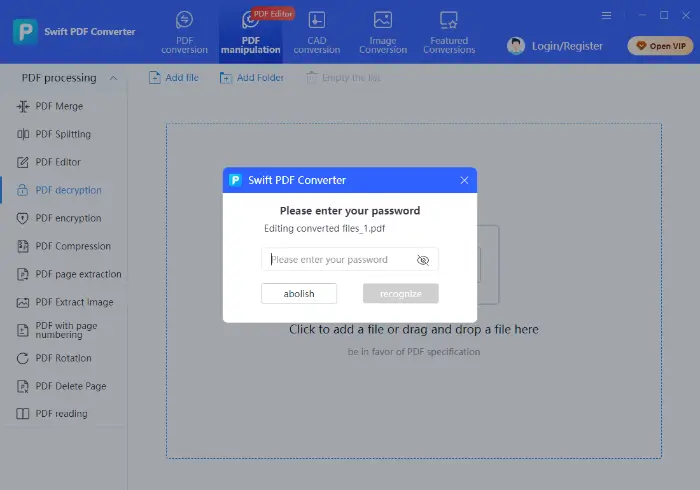Open the hamburger menu icon
Viewport: 700px width, 490px height.
click(x=606, y=16)
